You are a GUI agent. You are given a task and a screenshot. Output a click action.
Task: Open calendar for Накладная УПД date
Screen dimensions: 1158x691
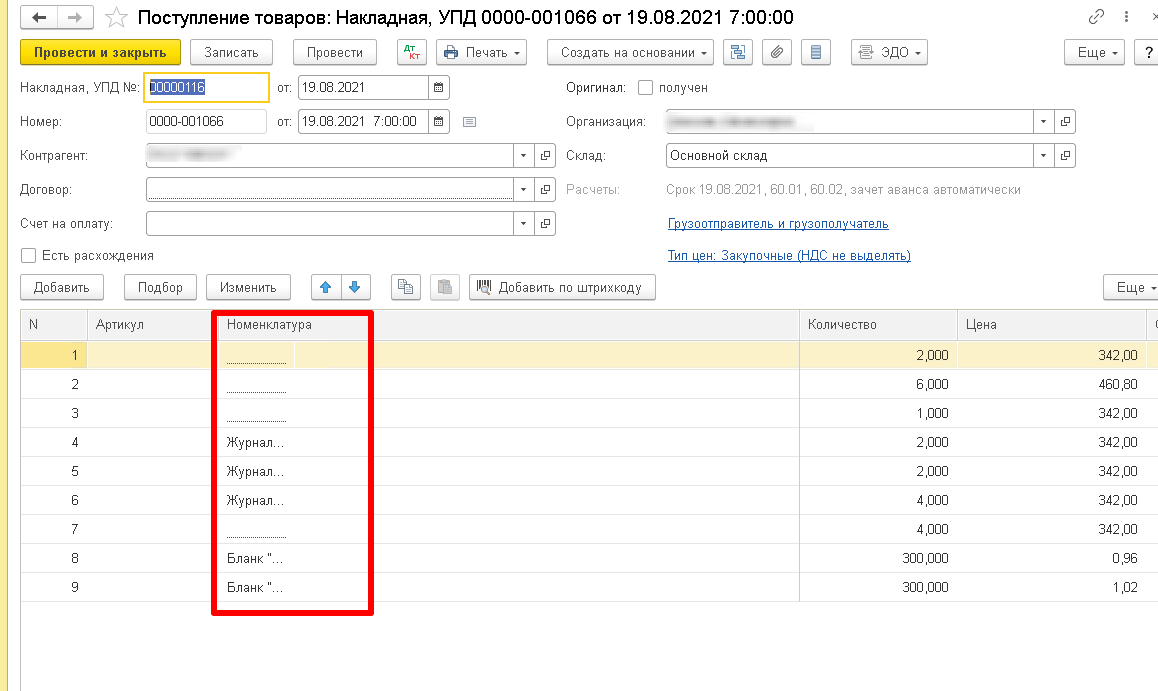click(x=439, y=87)
